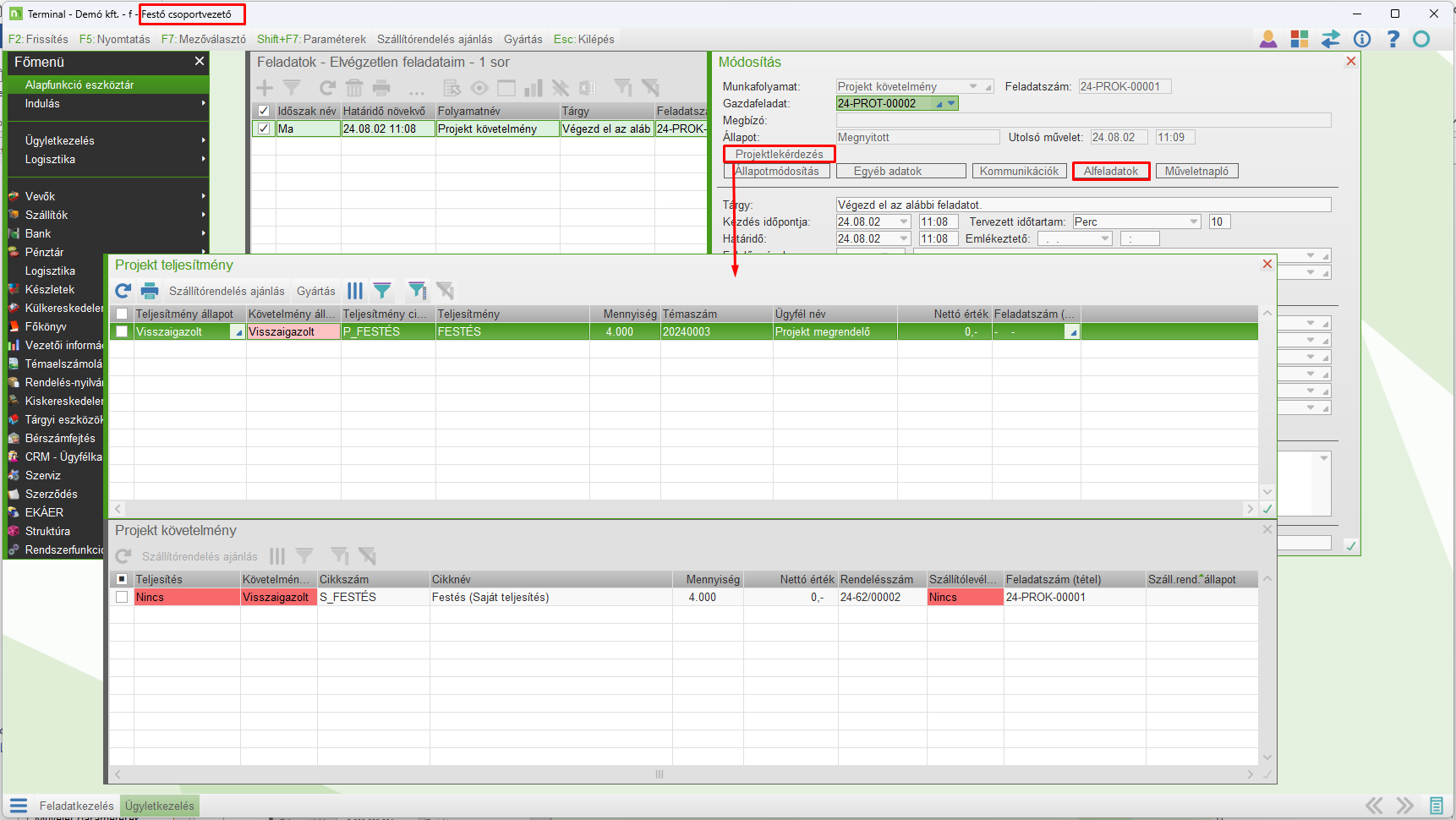Confirm with green checkmark in Módosítás panel
The width and height of the screenshot is (1456, 820).
point(1351,546)
